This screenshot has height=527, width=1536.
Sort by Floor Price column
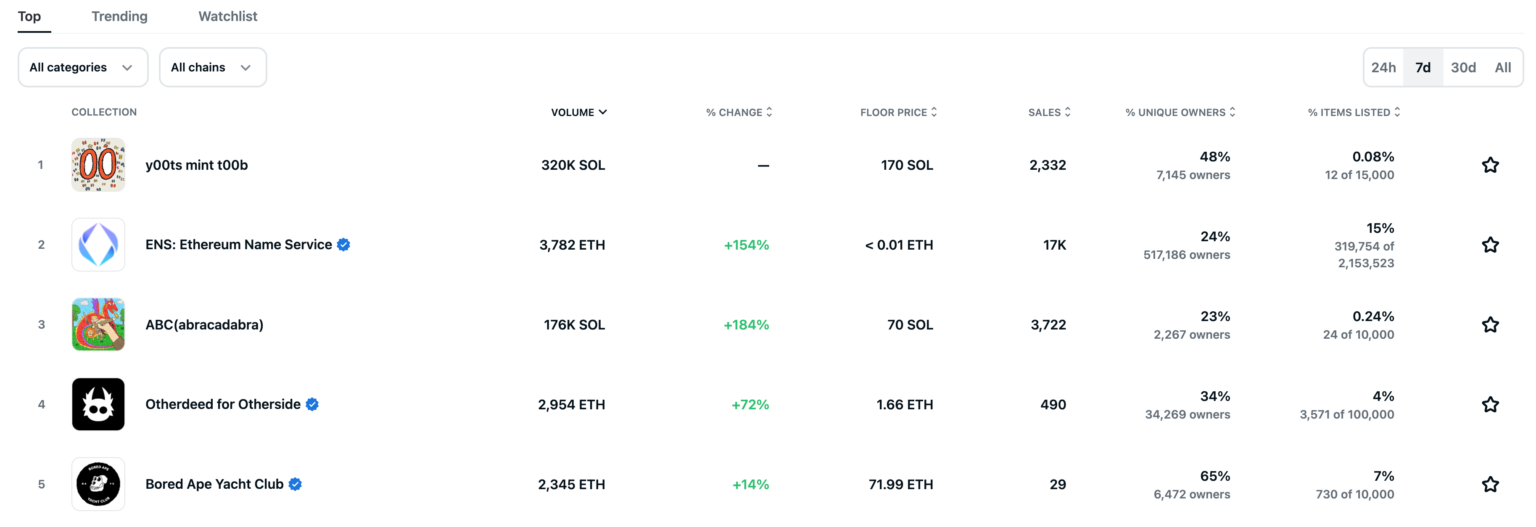click(898, 112)
